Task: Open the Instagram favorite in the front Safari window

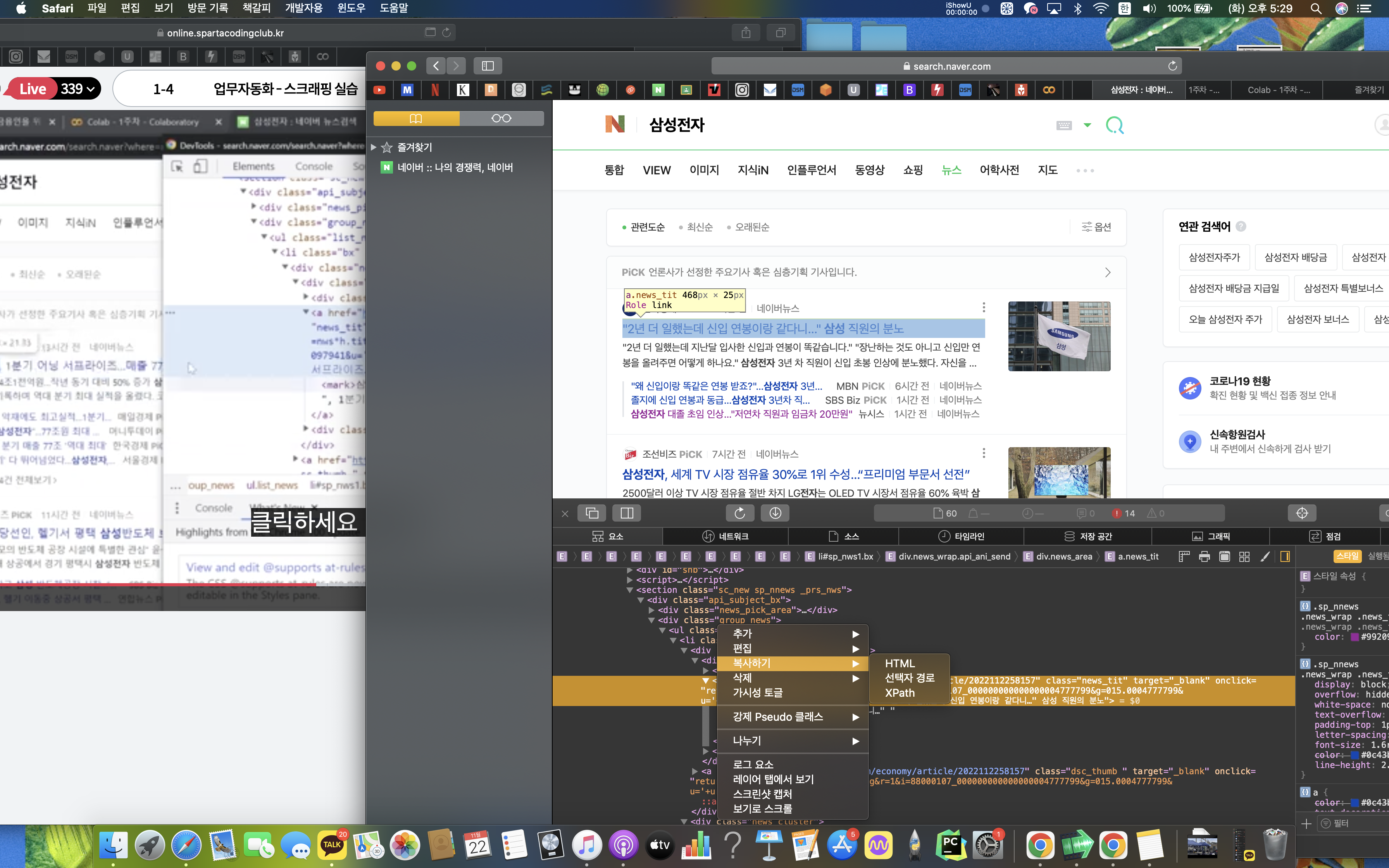Action: (742, 90)
